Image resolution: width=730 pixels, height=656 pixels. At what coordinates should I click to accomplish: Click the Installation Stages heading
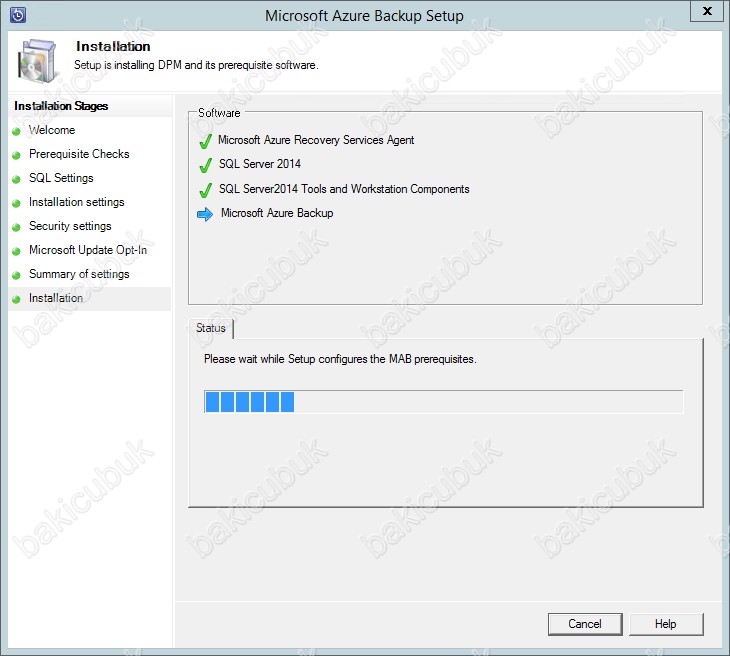point(61,106)
